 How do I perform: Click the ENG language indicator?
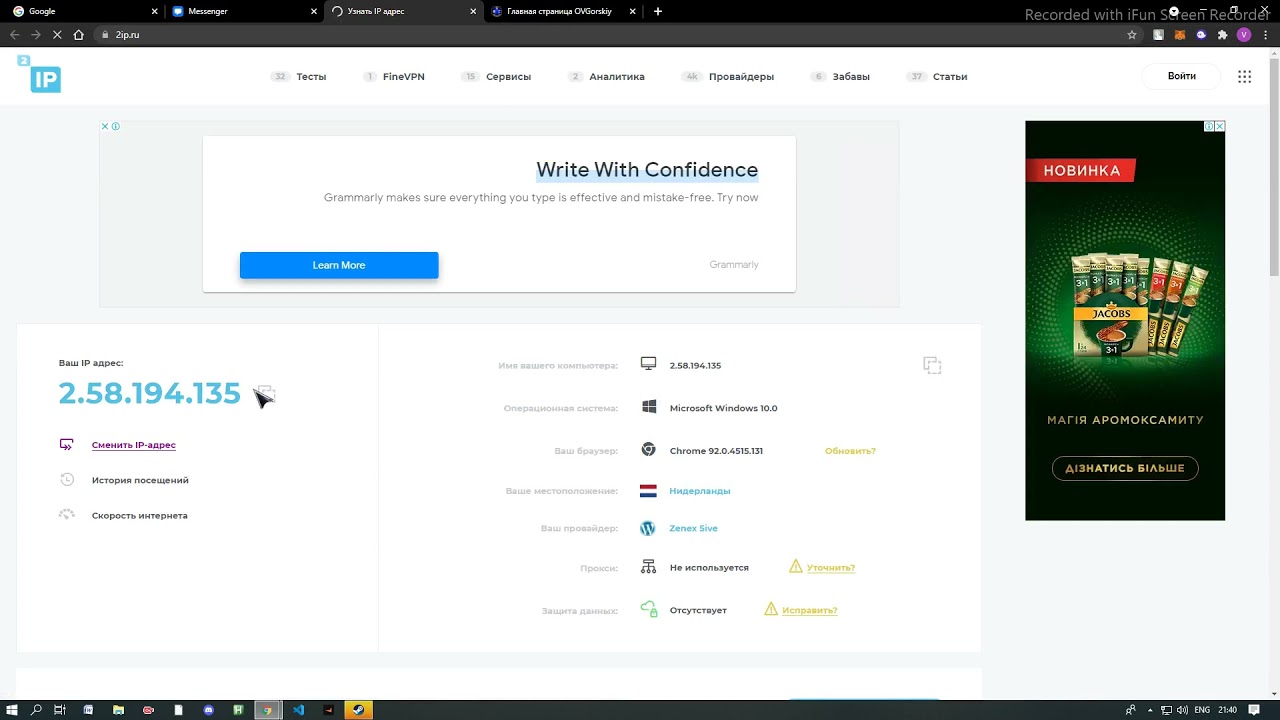pos(1201,710)
